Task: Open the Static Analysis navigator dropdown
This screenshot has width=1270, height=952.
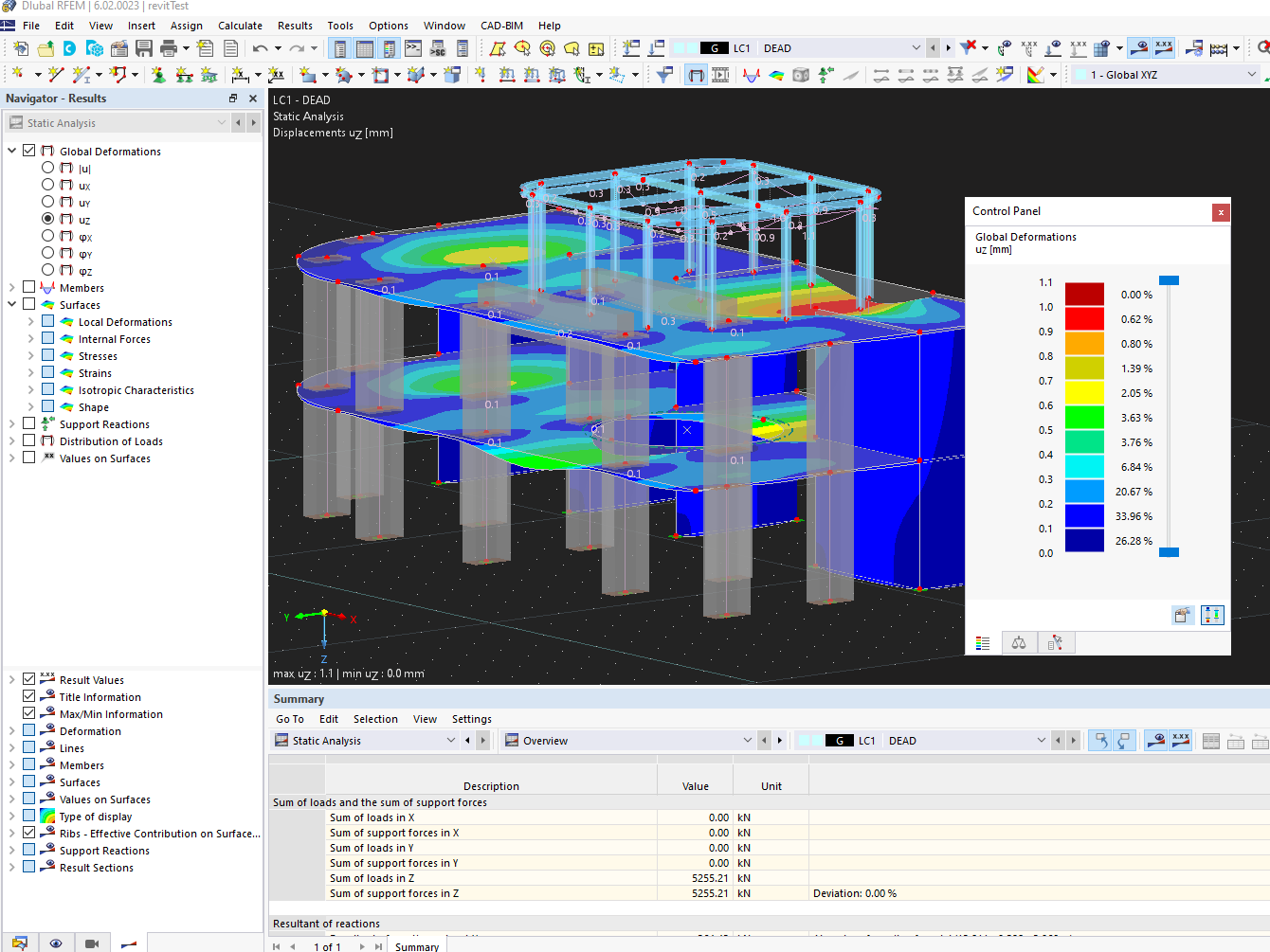Action: pyautogui.click(x=222, y=122)
